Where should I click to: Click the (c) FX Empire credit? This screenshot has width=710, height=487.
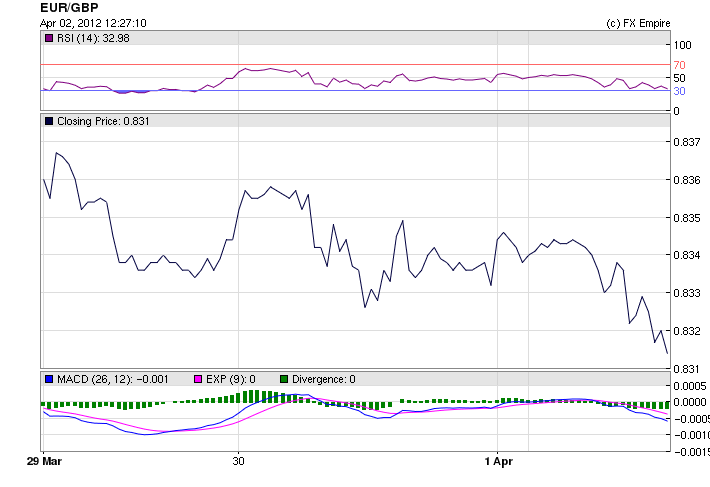point(638,23)
